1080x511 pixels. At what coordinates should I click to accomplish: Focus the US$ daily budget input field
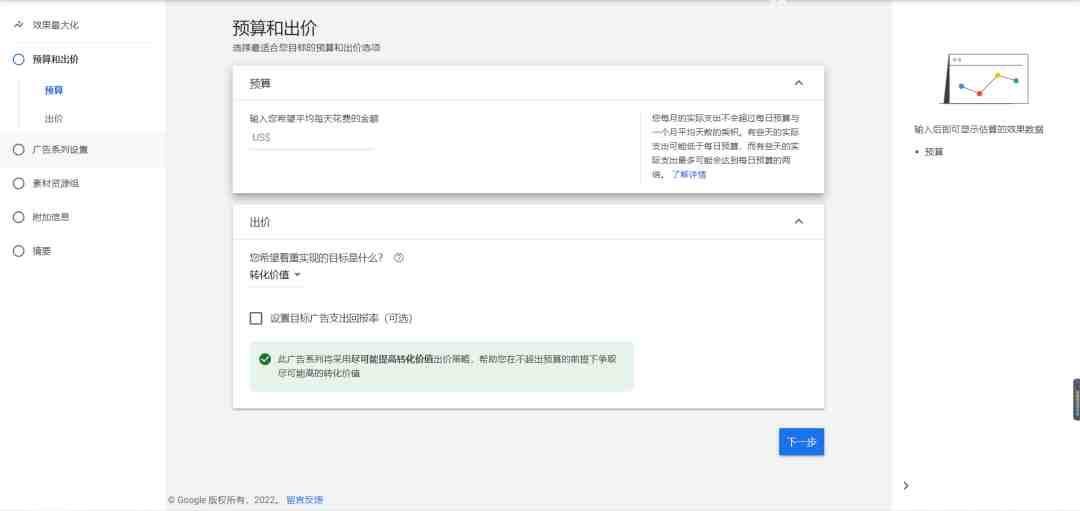(312, 138)
